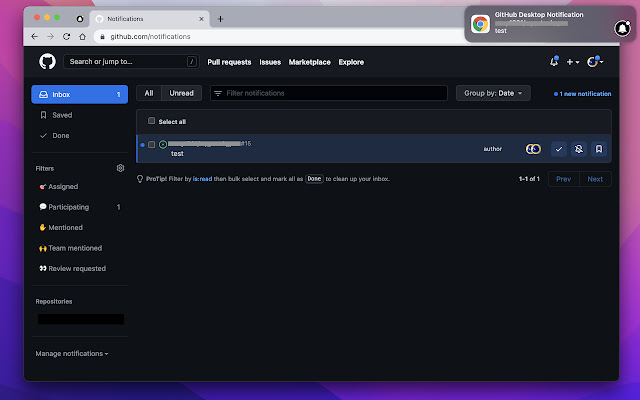Click the 1 new notification link
Screen dimensions: 640x400
[582, 94]
